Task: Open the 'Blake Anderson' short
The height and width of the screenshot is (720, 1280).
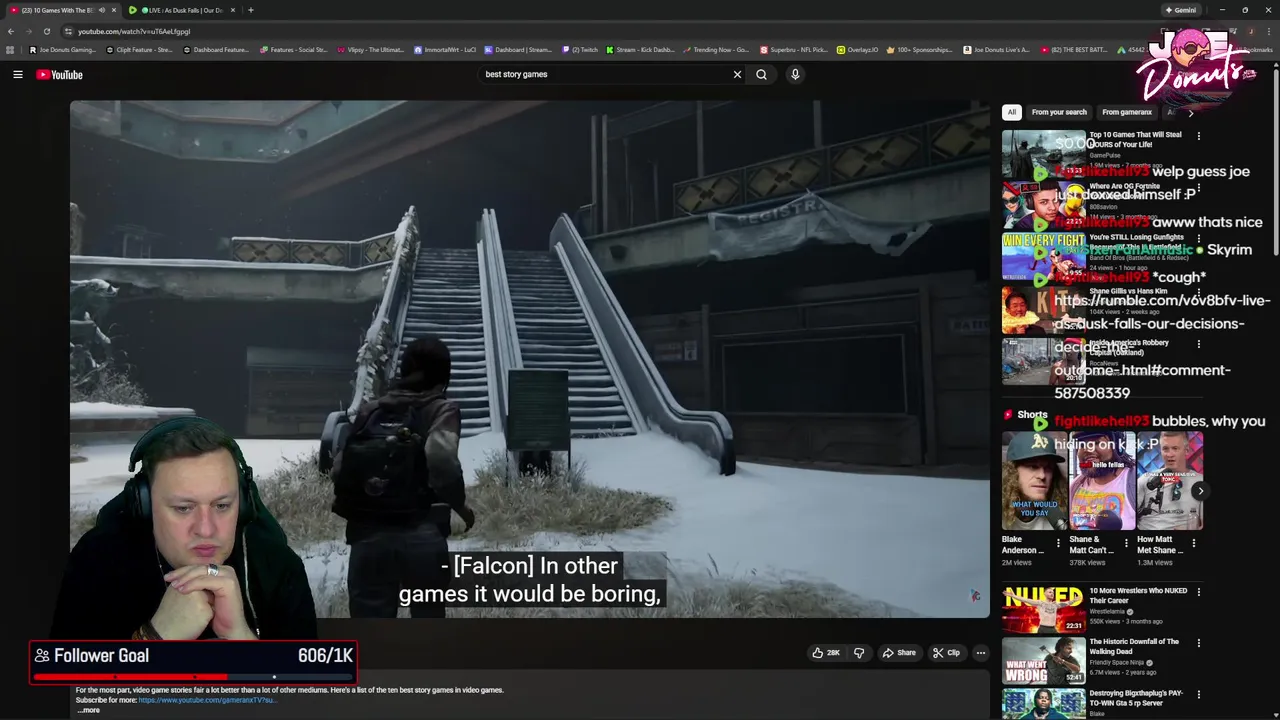Action: pyautogui.click(x=1035, y=481)
